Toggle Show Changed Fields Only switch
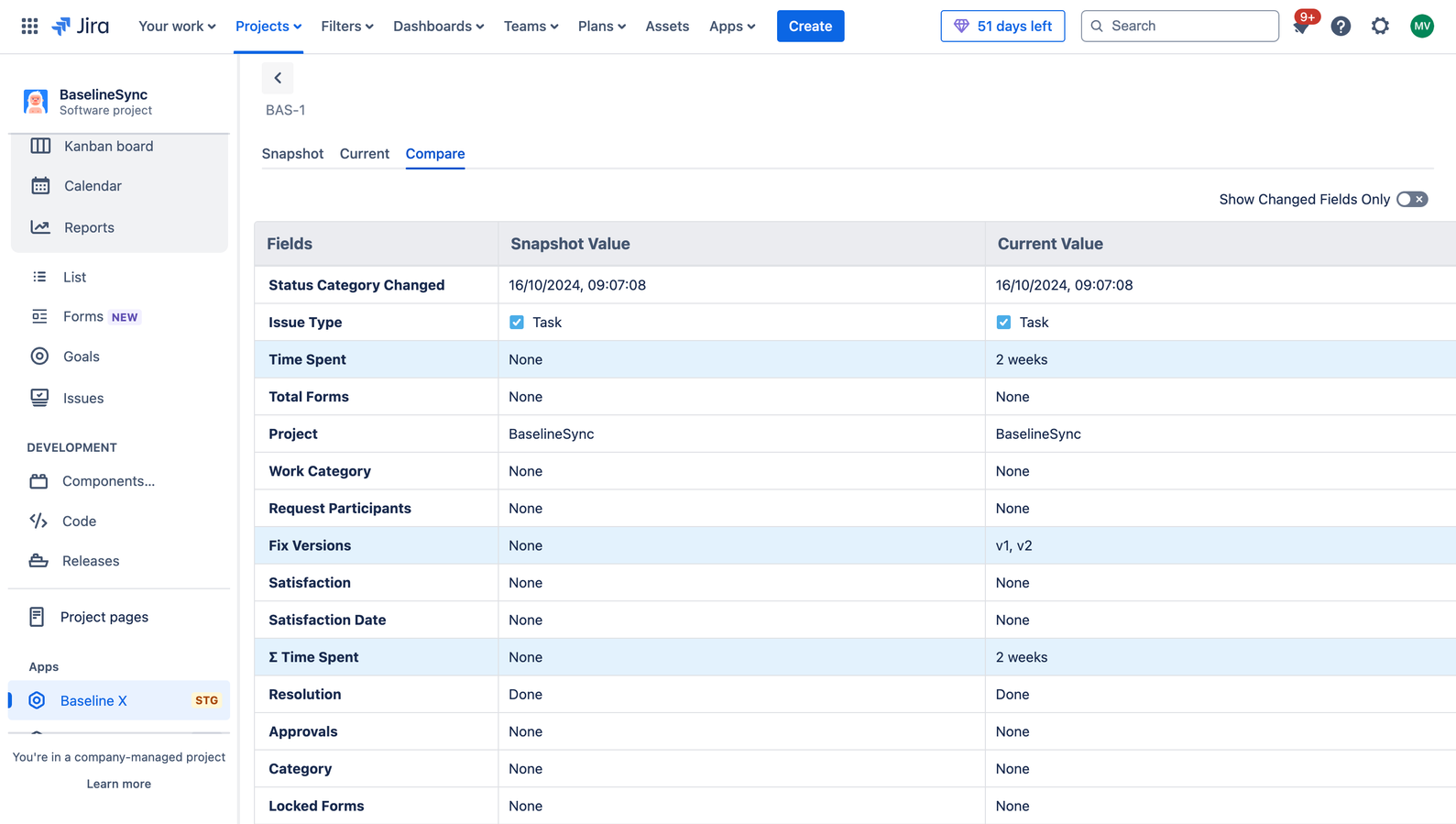Viewport: 1456px width, 824px height. [1412, 199]
